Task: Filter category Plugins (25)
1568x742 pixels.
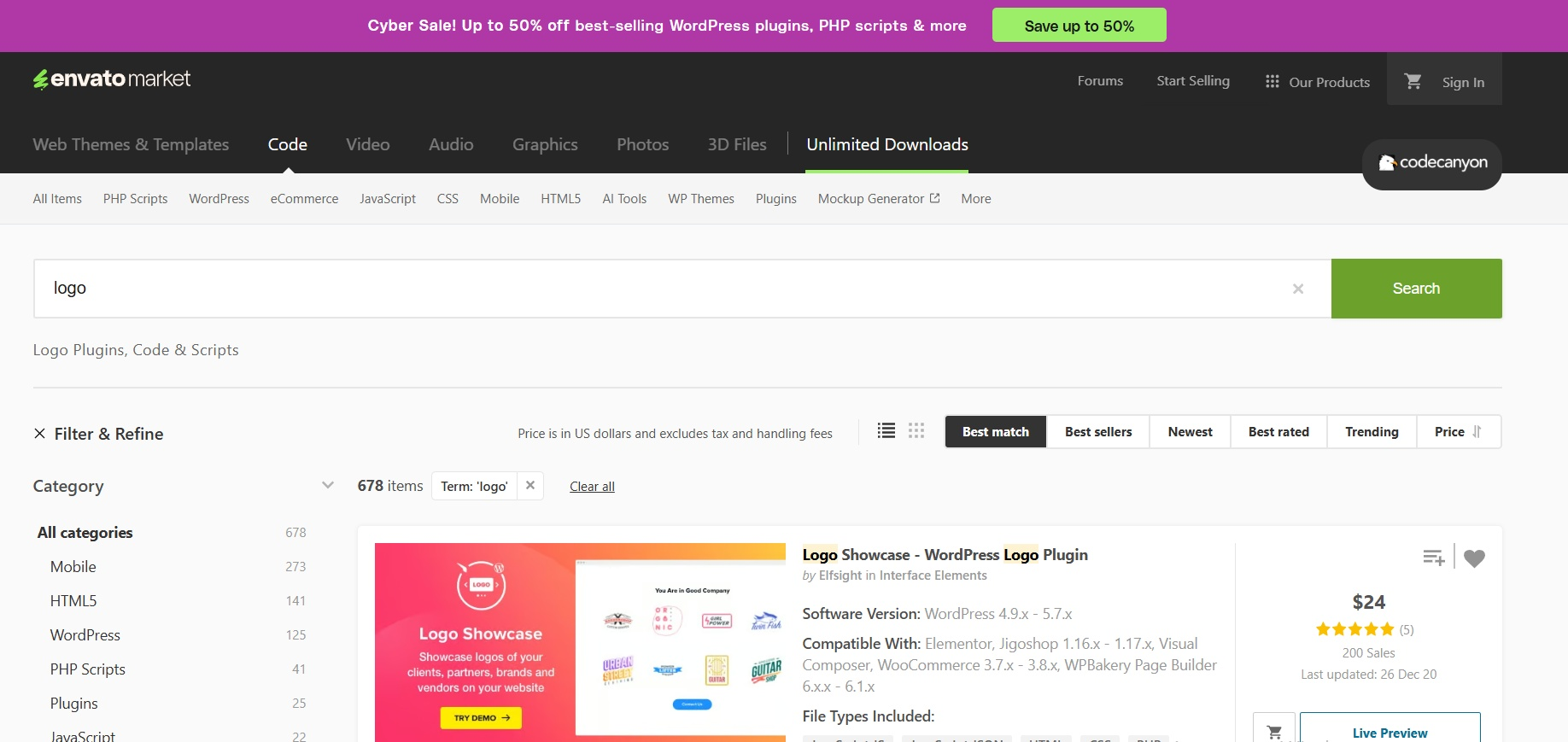Action: (73, 704)
